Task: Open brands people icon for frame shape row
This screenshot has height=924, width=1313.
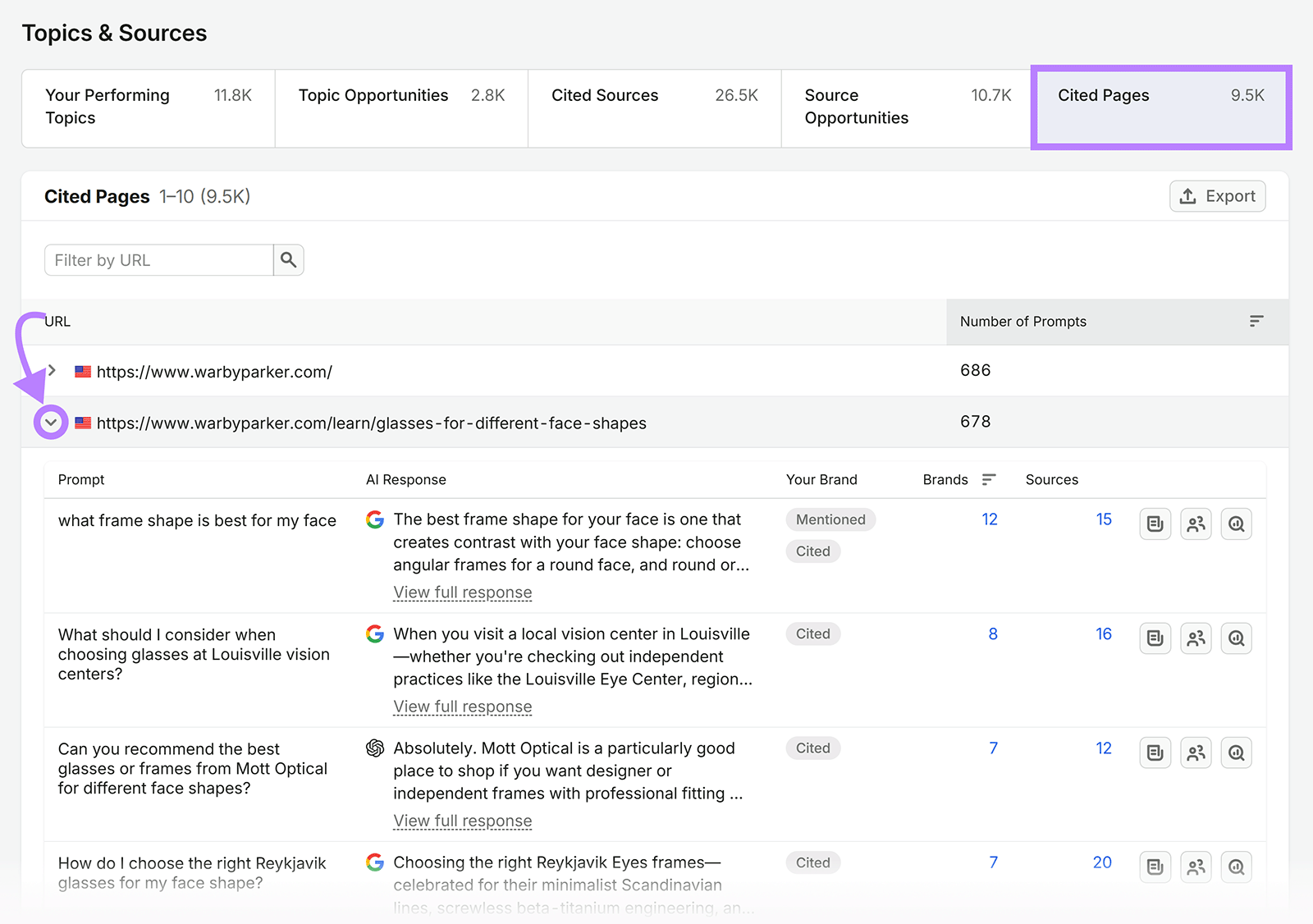Action: pyautogui.click(x=1196, y=524)
